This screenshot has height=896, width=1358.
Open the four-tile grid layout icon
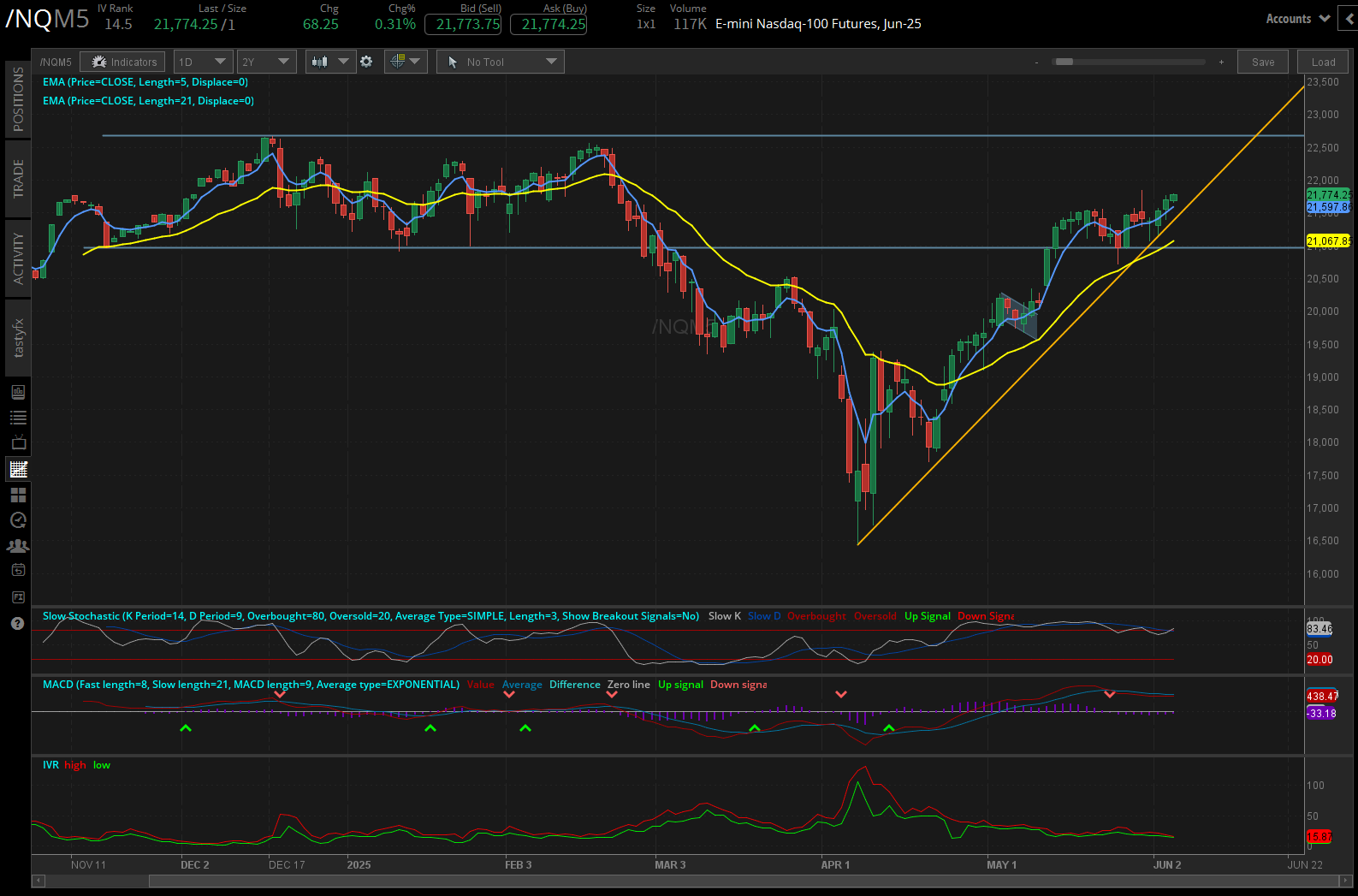coord(18,495)
